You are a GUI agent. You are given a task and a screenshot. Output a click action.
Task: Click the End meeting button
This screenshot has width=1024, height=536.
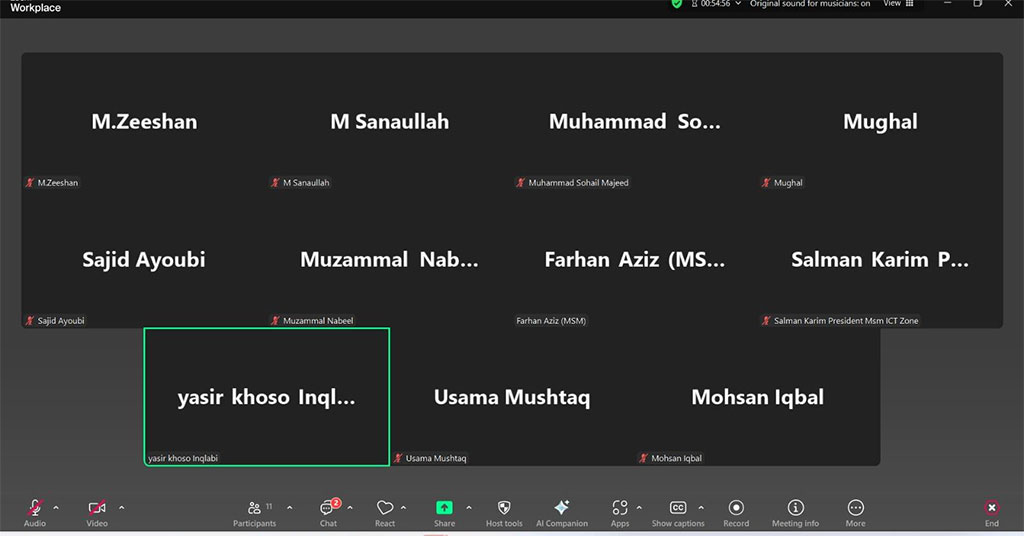coord(991,510)
